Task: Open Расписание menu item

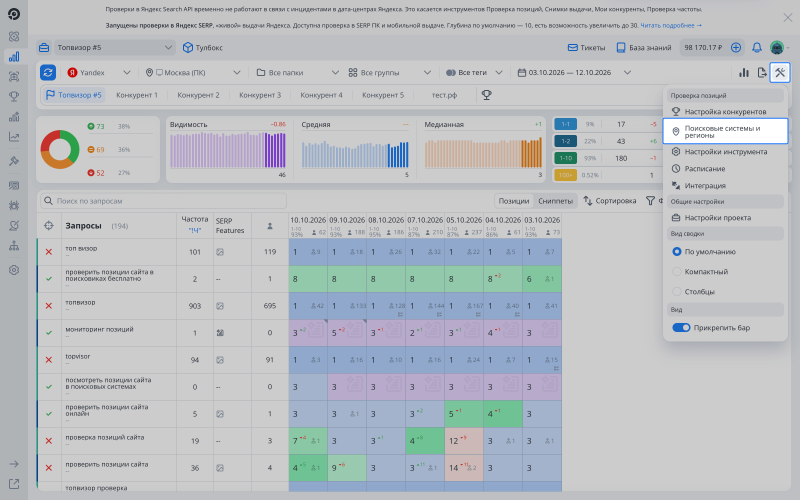Action: (x=725, y=168)
